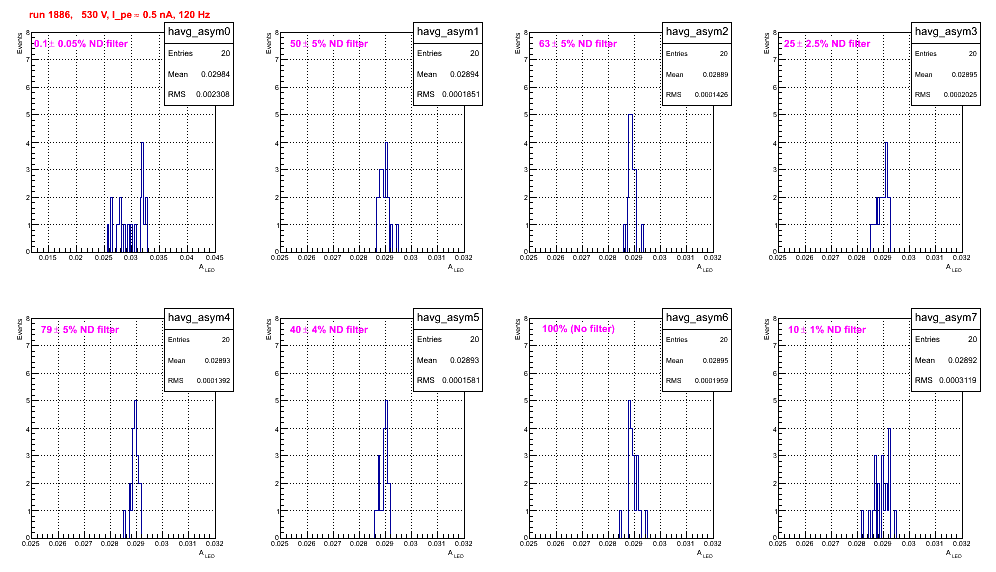Click Entries count 20 in havg_asym5
996x572 pixels.
pyautogui.click(x=474, y=339)
